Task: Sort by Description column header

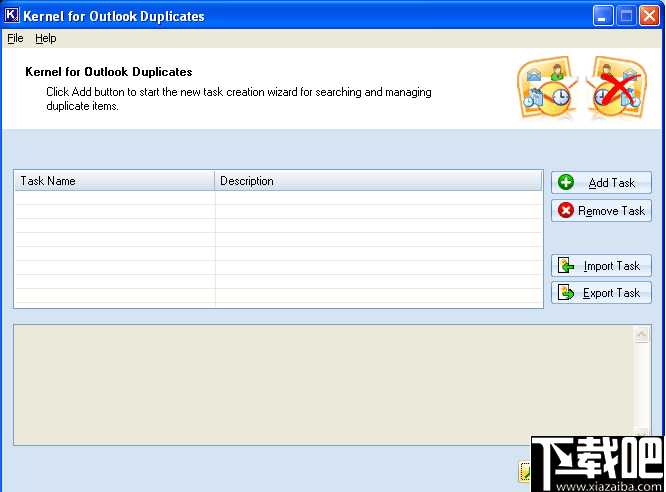Action: 378,181
